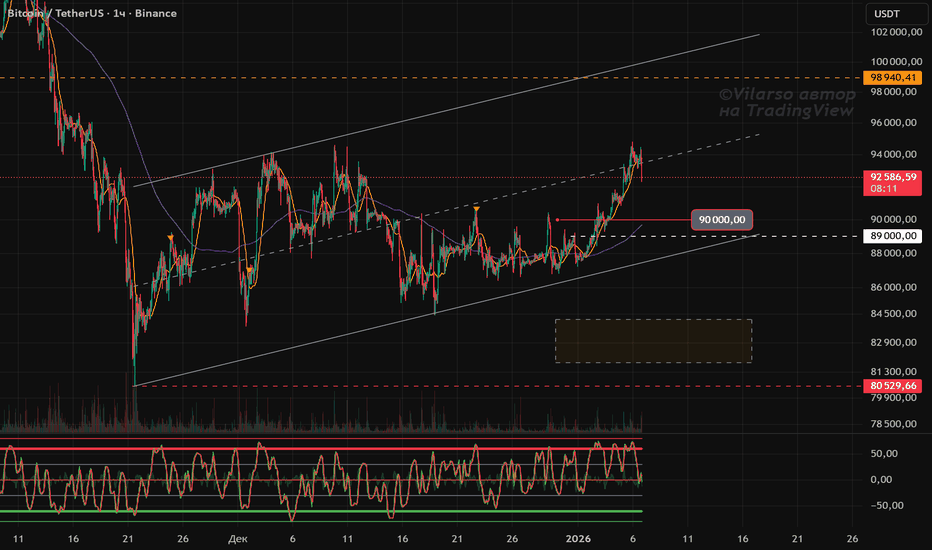Click the USDT currency selector button
932x550 pixels.
tap(887, 13)
